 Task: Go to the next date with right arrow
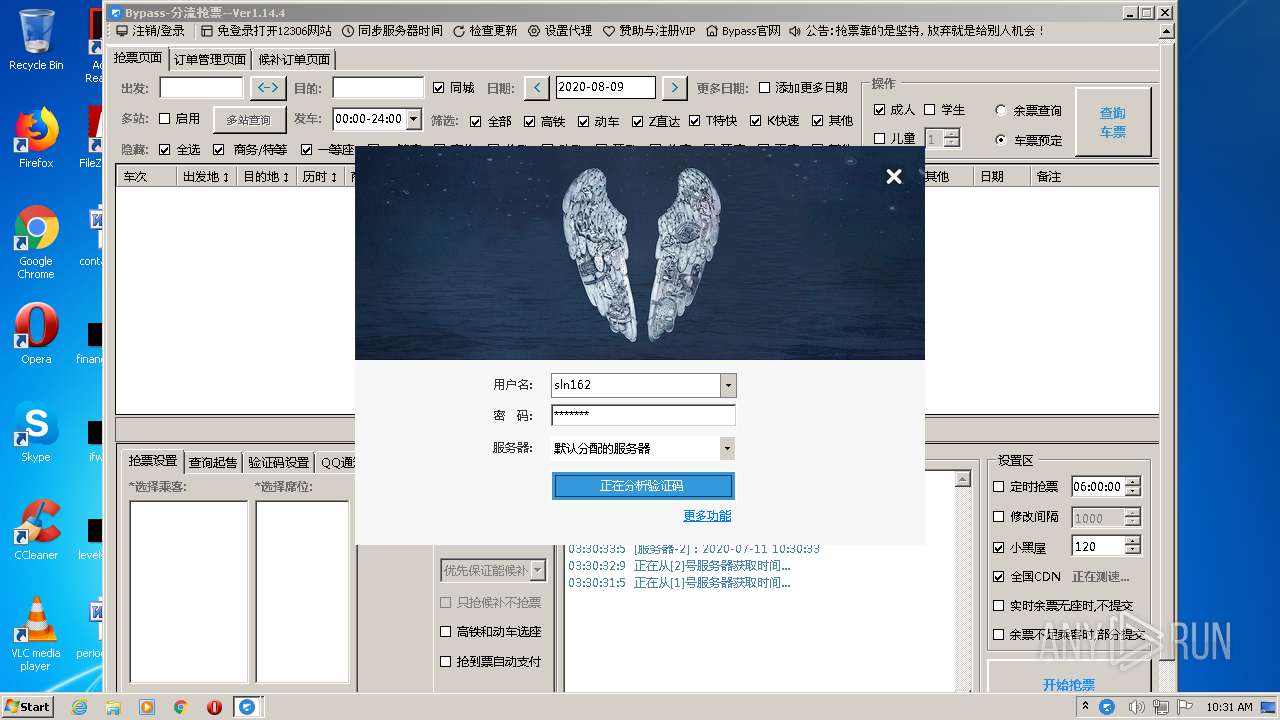(x=675, y=88)
